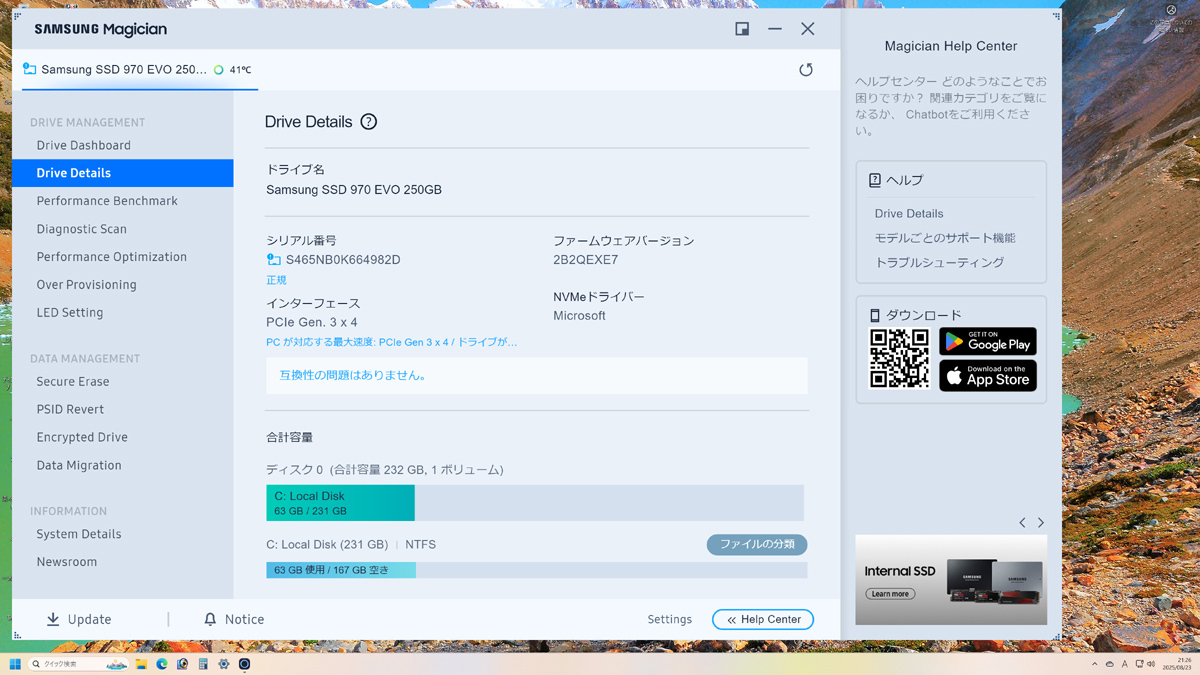Show next banner with right chevron
The width and height of the screenshot is (1200, 675).
pos(1041,523)
